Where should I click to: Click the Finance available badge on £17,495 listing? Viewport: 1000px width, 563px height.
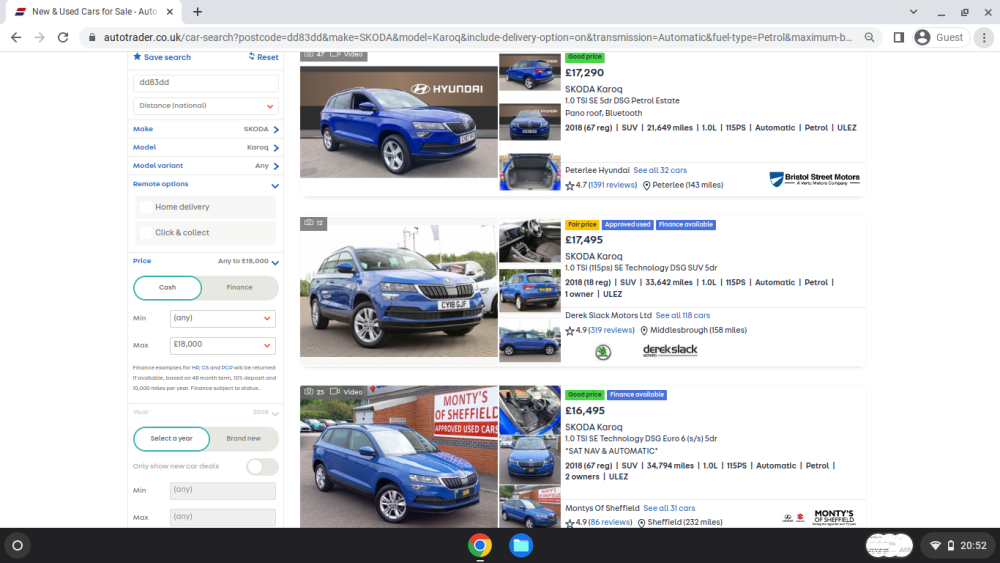click(x=686, y=224)
